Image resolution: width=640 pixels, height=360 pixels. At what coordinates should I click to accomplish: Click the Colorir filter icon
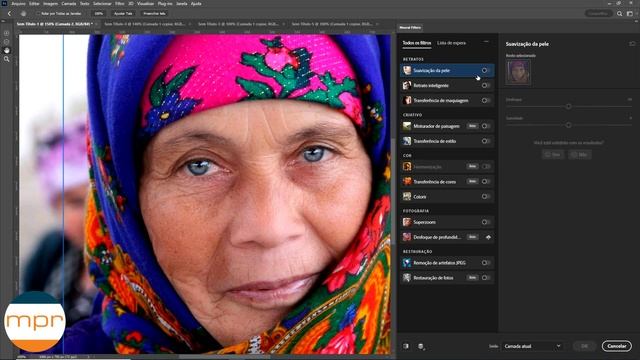point(407,196)
